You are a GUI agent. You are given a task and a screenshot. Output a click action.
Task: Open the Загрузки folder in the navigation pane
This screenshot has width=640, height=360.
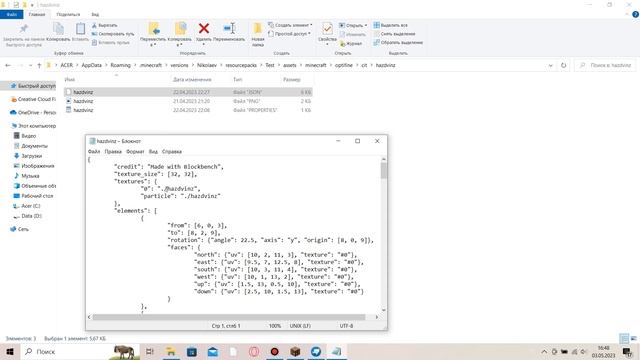point(28,156)
